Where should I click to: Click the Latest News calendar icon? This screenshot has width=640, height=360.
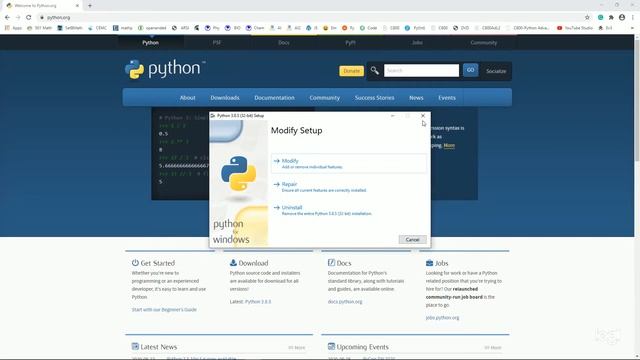click(x=135, y=346)
